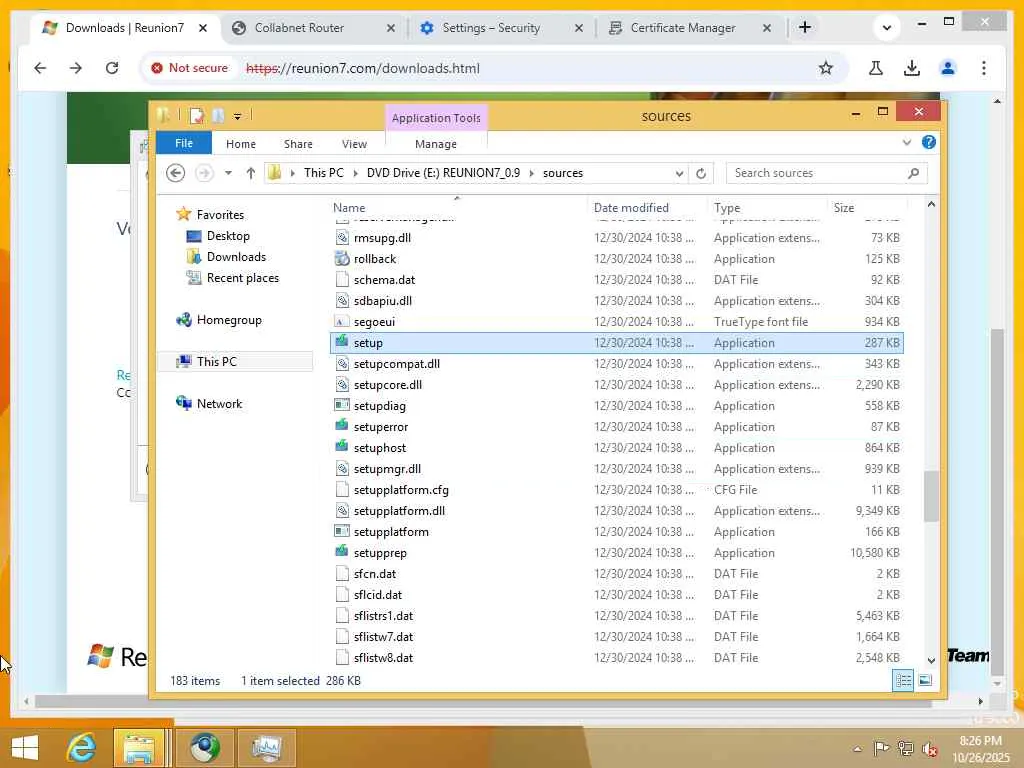
Task: Go up one folder level in Explorer
Action: click(x=251, y=173)
